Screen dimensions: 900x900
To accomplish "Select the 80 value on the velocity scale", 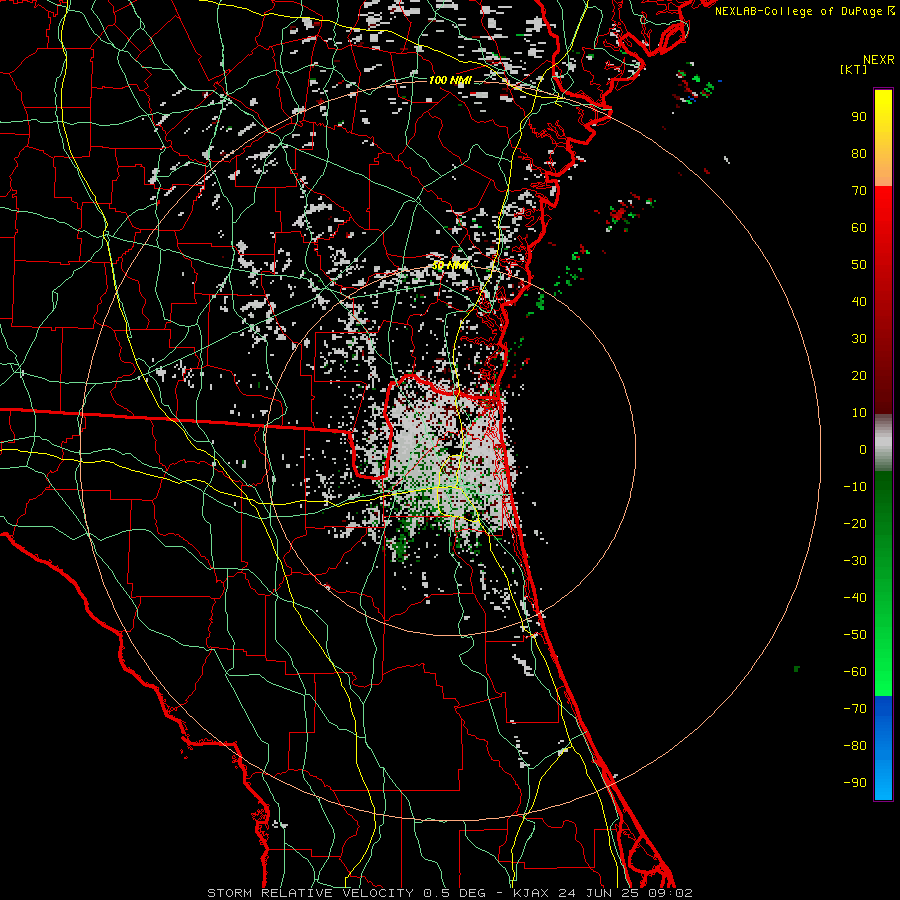I will coord(859,153).
